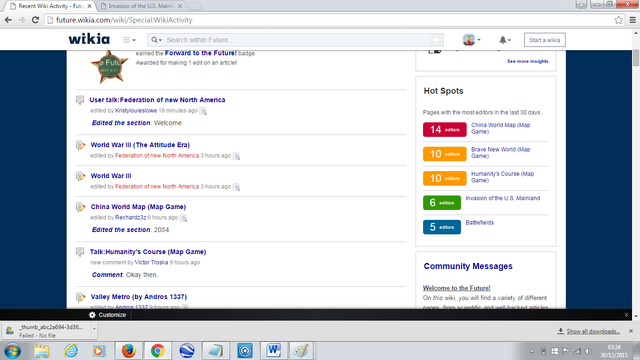The height and width of the screenshot is (360, 640).
Task: Open Forward to the Future! badge link
Action: pyautogui.click(x=200, y=53)
